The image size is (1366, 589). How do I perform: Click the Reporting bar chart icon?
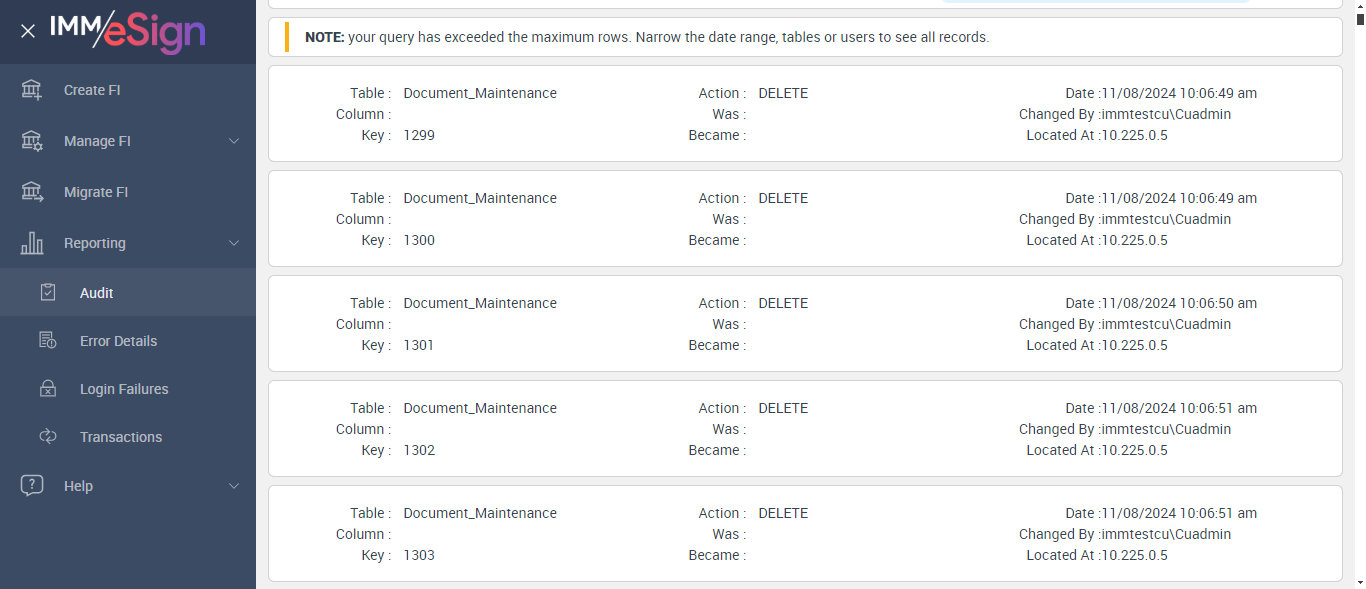pyautogui.click(x=32, y=243)
